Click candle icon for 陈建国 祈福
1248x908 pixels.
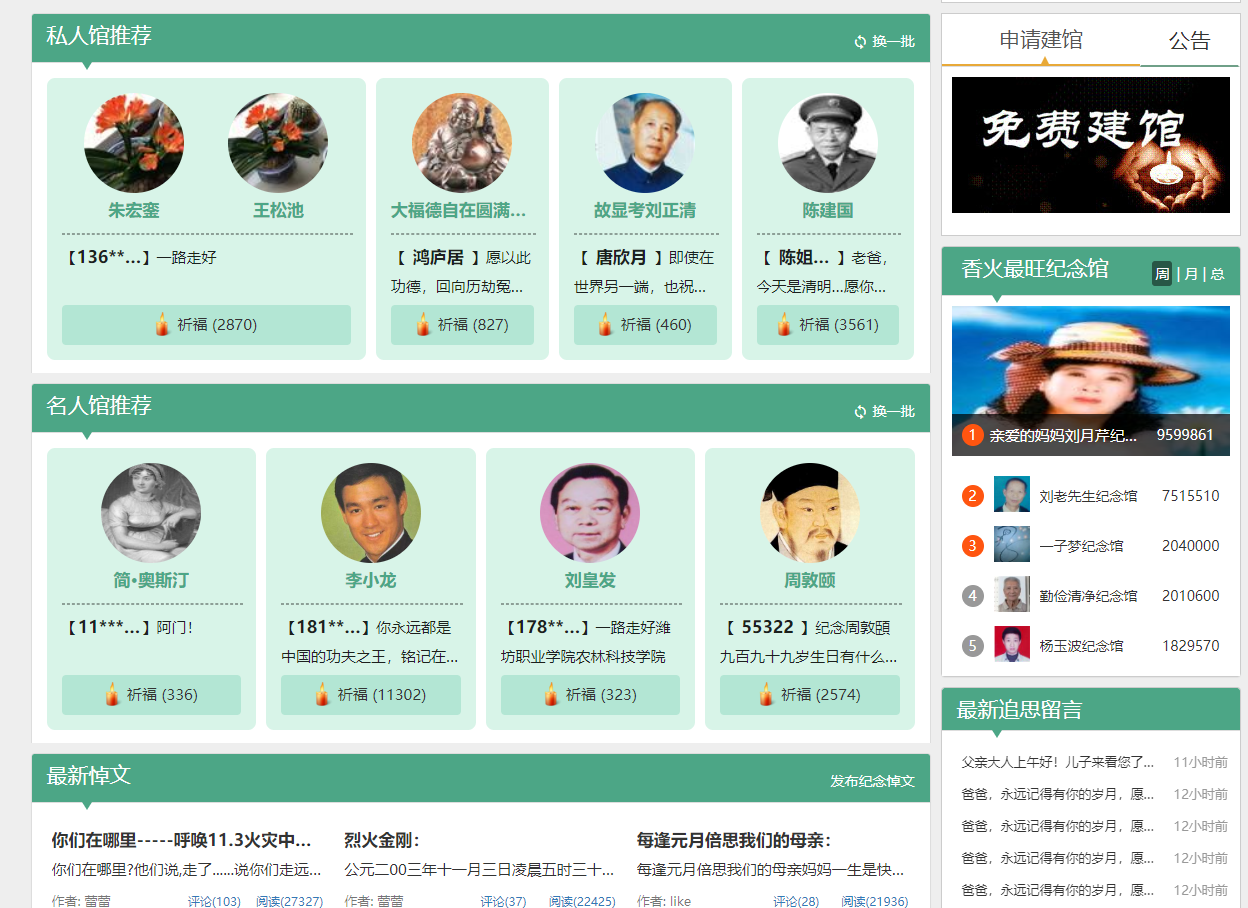[x=784, y=324]
